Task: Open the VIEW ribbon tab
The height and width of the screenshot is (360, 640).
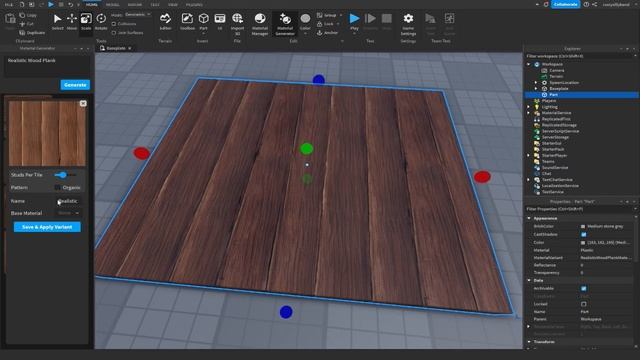Action: 173,4
